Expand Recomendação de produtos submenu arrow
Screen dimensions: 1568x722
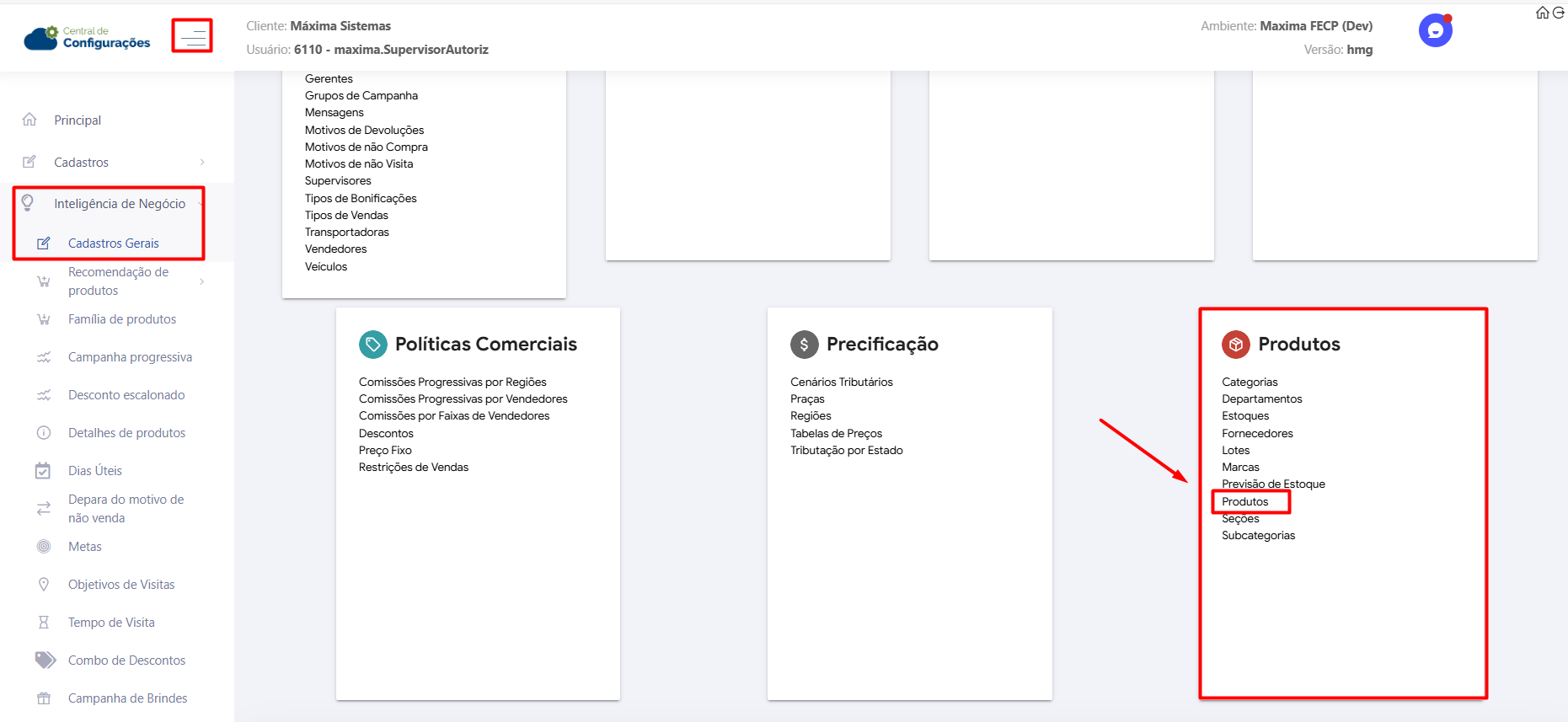point(202,281)
